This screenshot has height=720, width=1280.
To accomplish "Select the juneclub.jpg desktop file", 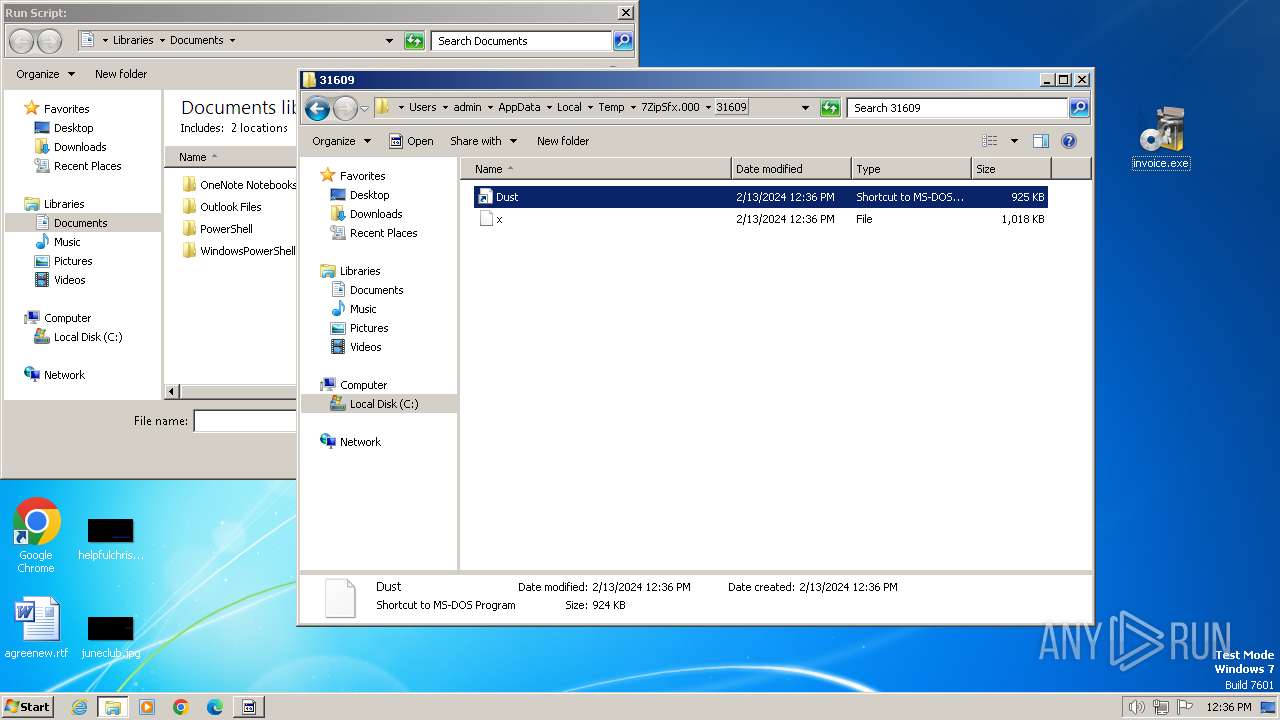I will [x=110, y=636].
